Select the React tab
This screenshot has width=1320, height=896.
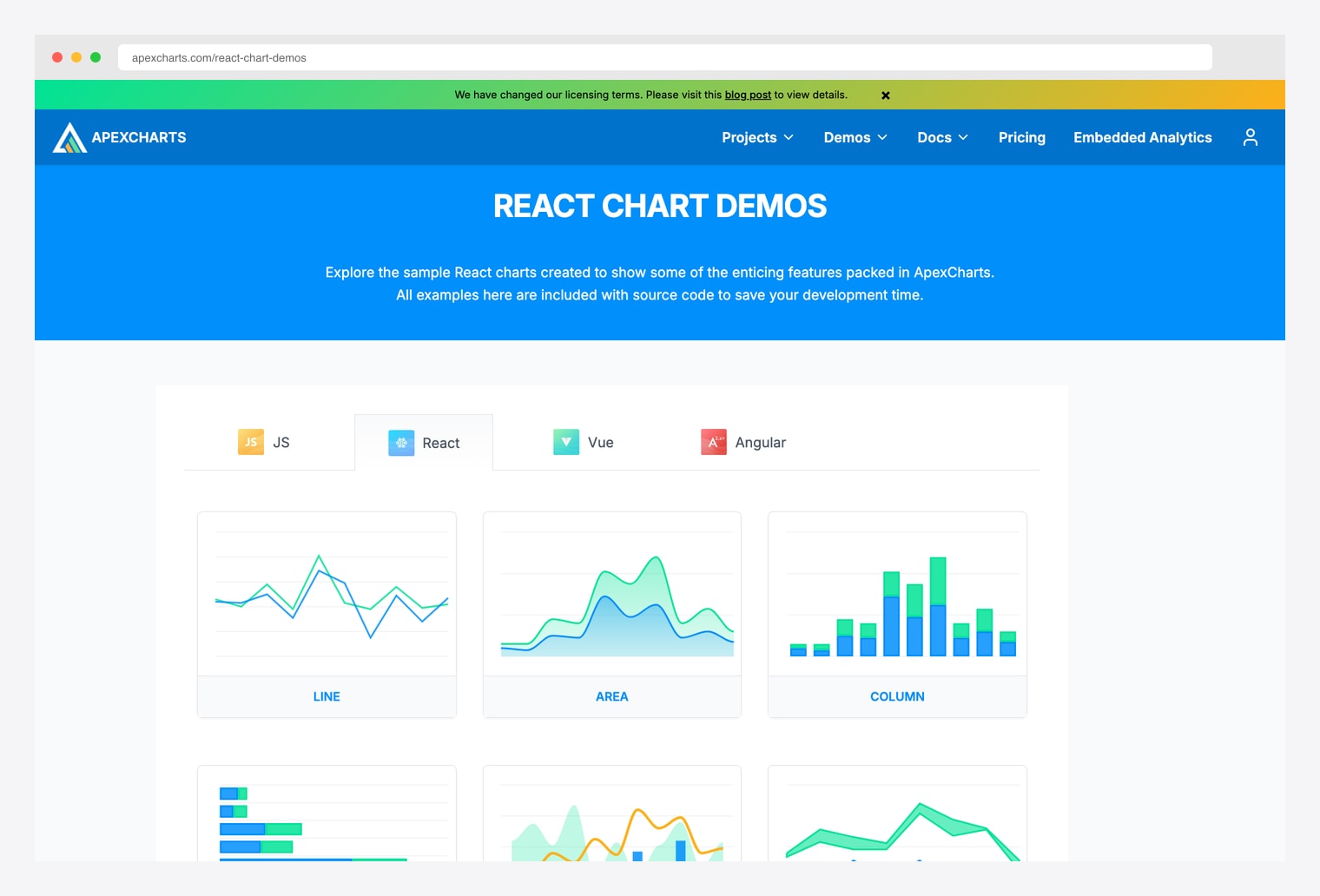(x=424, y=443)
